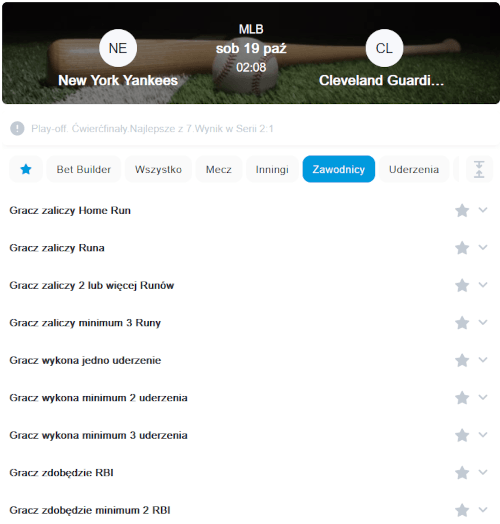Expand Gracz wykona minimum 2 uderzenia
Viewport: 500px width, 524px height.
pos(483,397)
